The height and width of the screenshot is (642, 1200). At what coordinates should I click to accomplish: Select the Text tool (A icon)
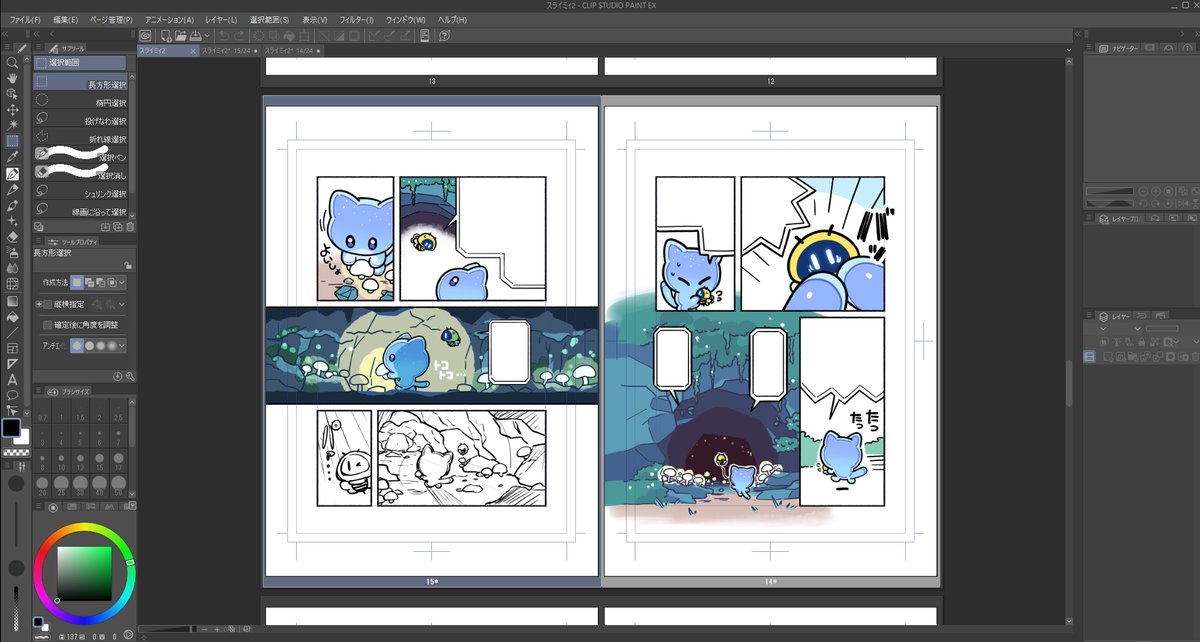13,379
